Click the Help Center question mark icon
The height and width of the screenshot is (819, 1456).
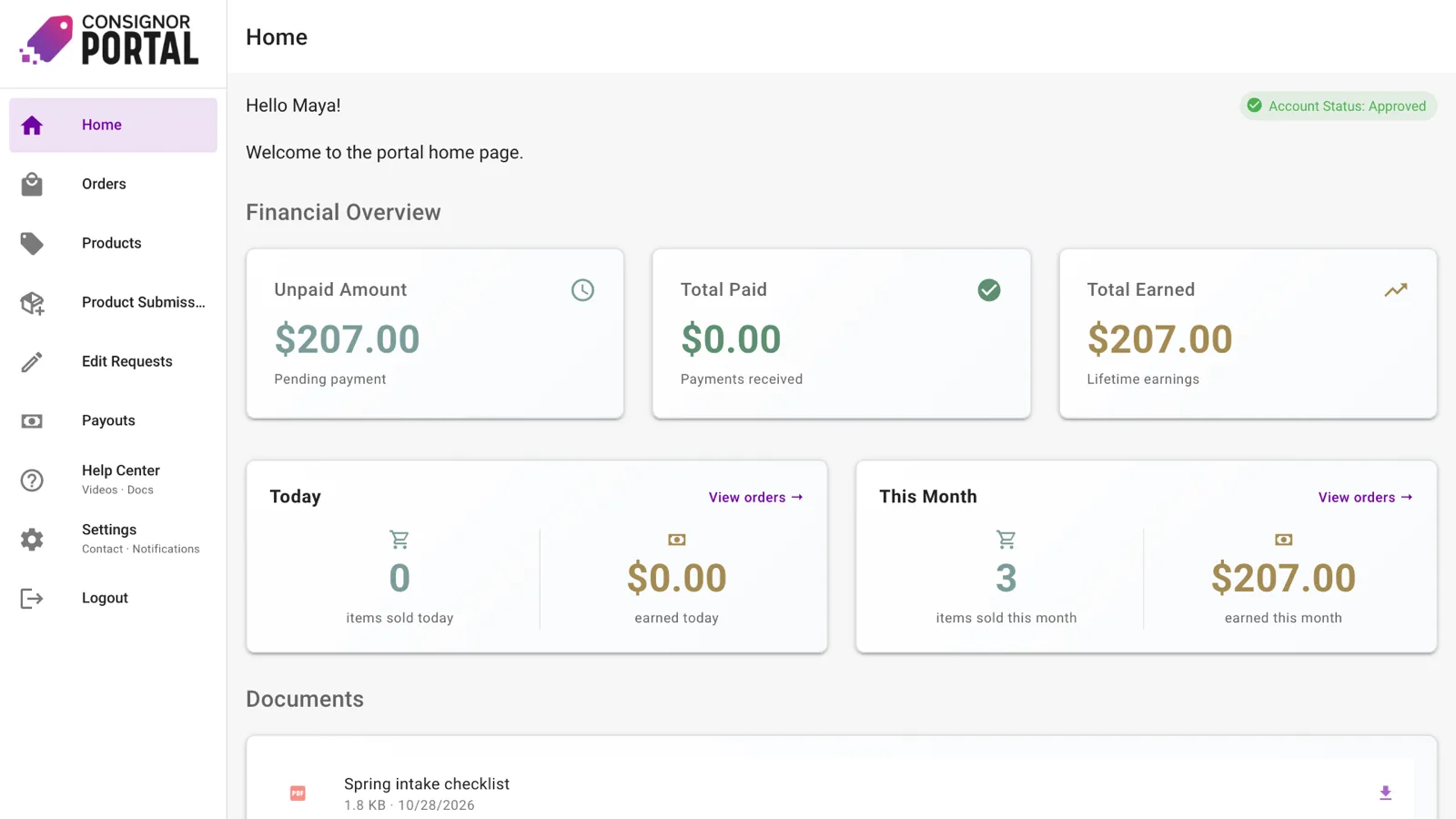click(x=32, y=480)
